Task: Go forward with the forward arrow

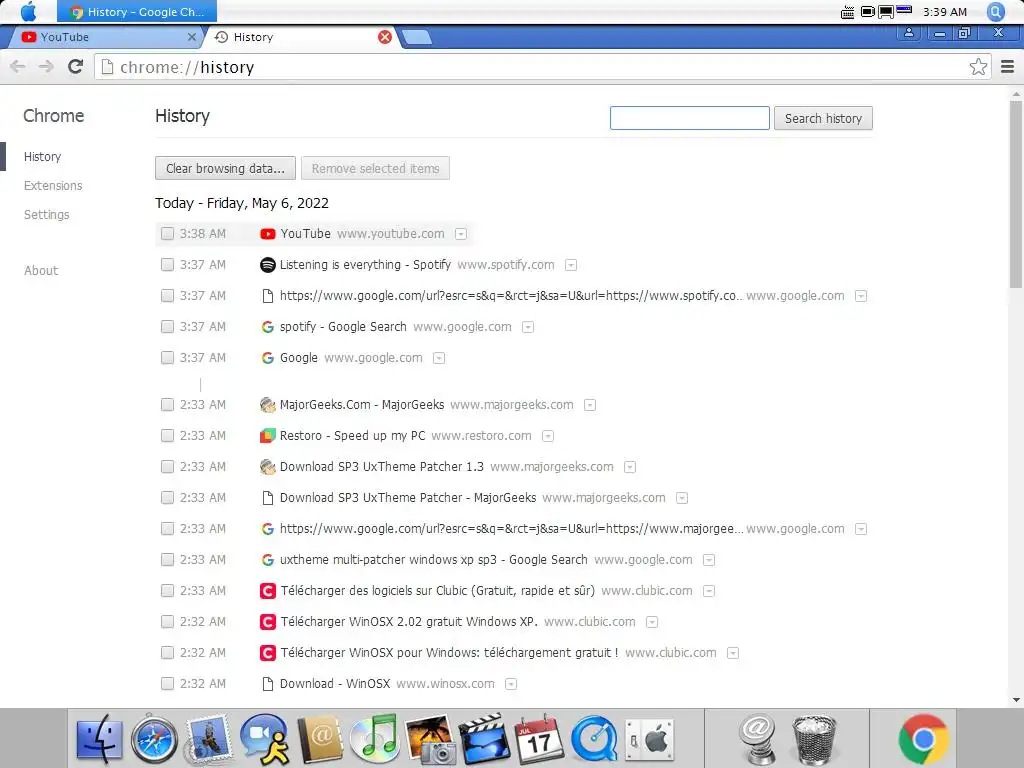Action: click(x=46, y=67)
